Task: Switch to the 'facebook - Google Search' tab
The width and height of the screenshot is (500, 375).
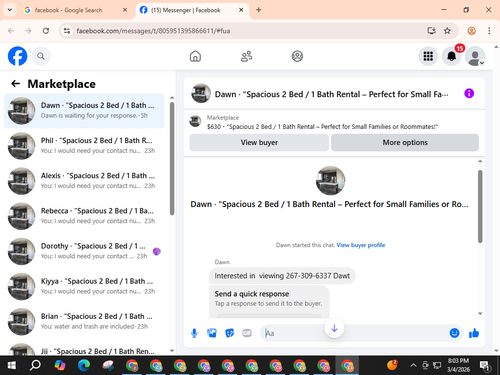Action: click(76, 10)
